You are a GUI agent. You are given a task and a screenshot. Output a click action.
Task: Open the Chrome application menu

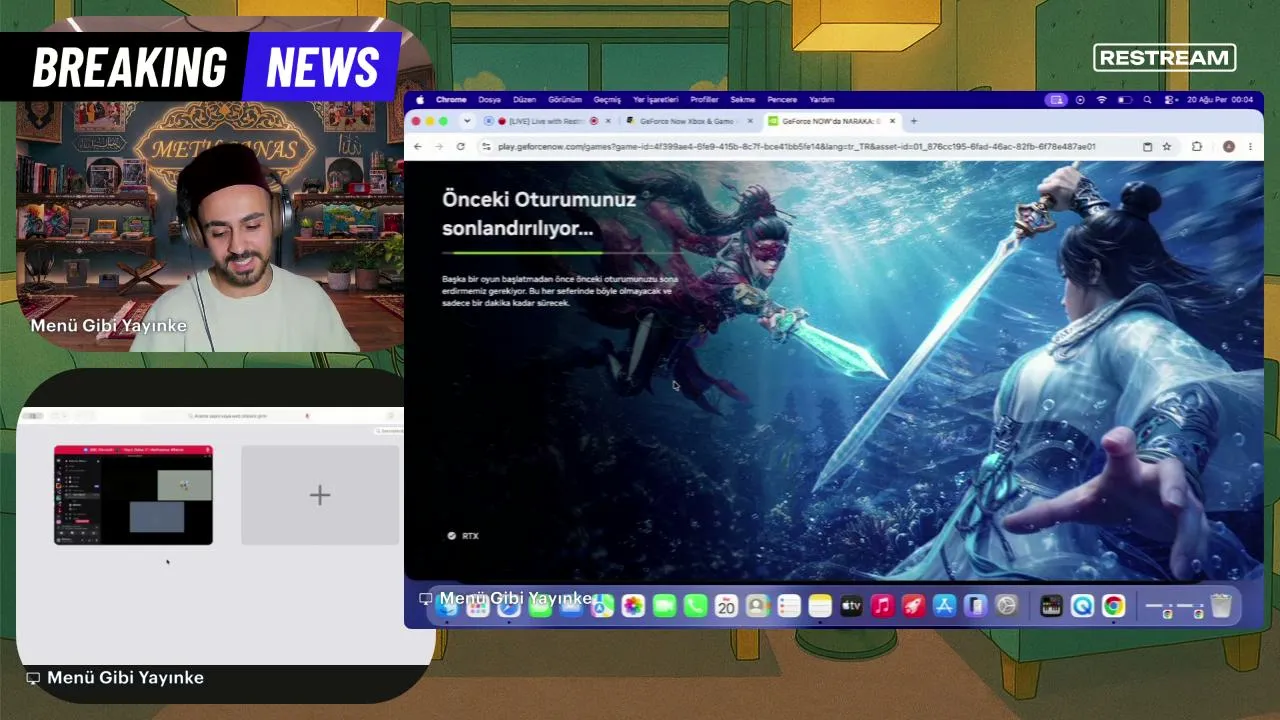(451, 100)
